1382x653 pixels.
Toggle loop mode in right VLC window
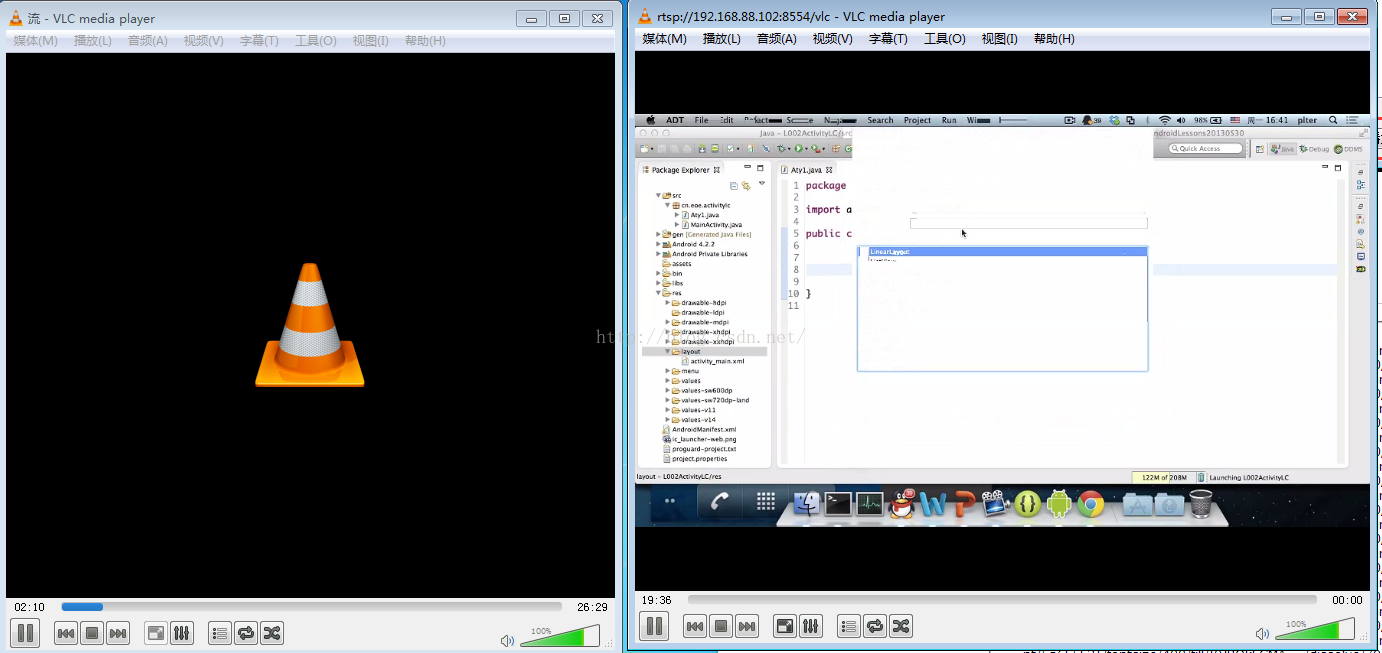[x=875, y=626]
